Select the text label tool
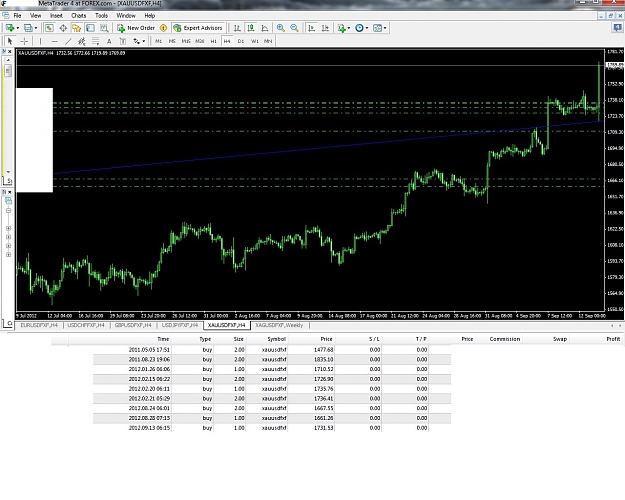Viewport: 625px width, 500px height. tap(123, 41)
